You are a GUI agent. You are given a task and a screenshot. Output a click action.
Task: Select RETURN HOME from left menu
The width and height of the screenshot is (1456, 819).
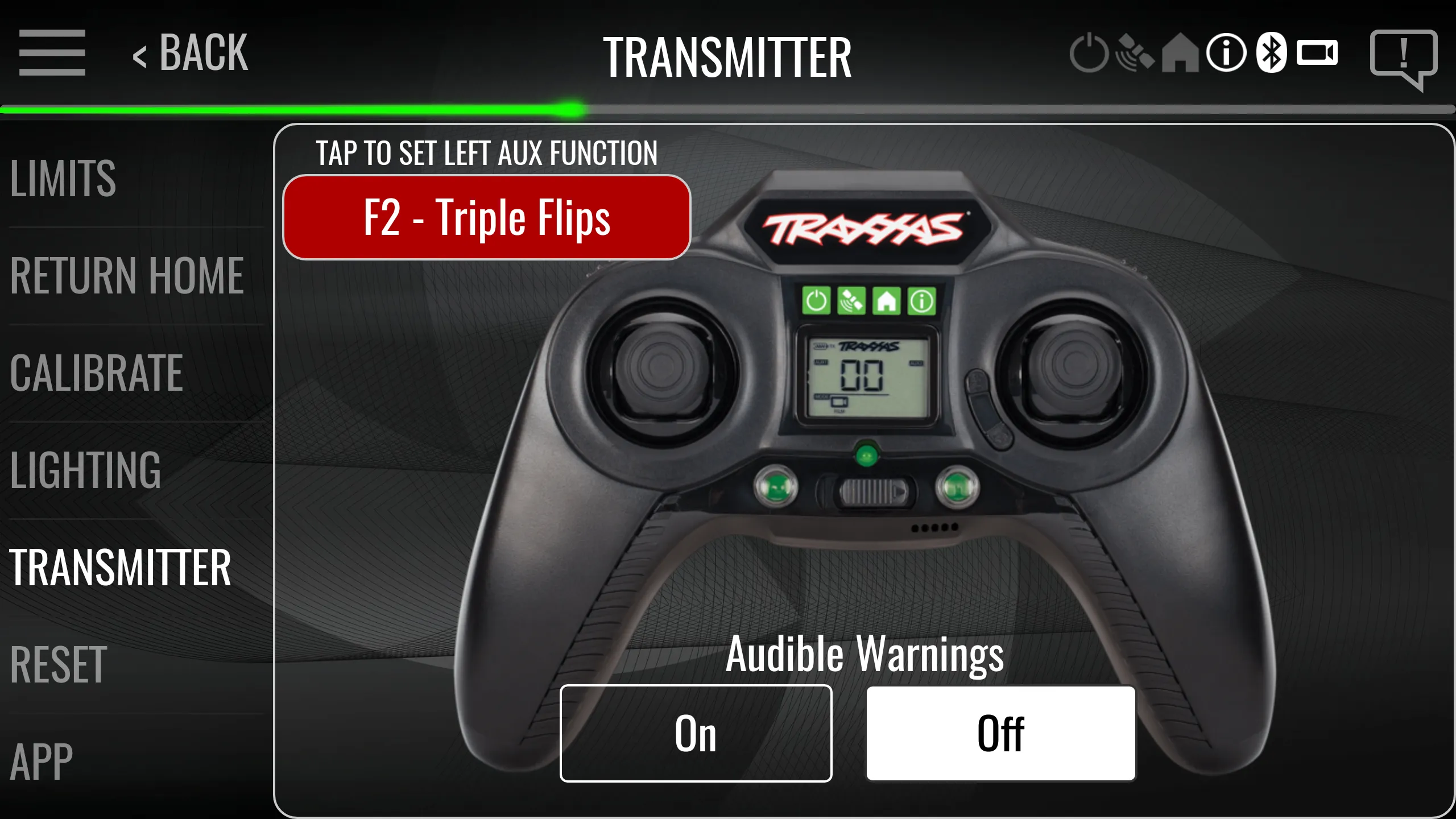127,273
